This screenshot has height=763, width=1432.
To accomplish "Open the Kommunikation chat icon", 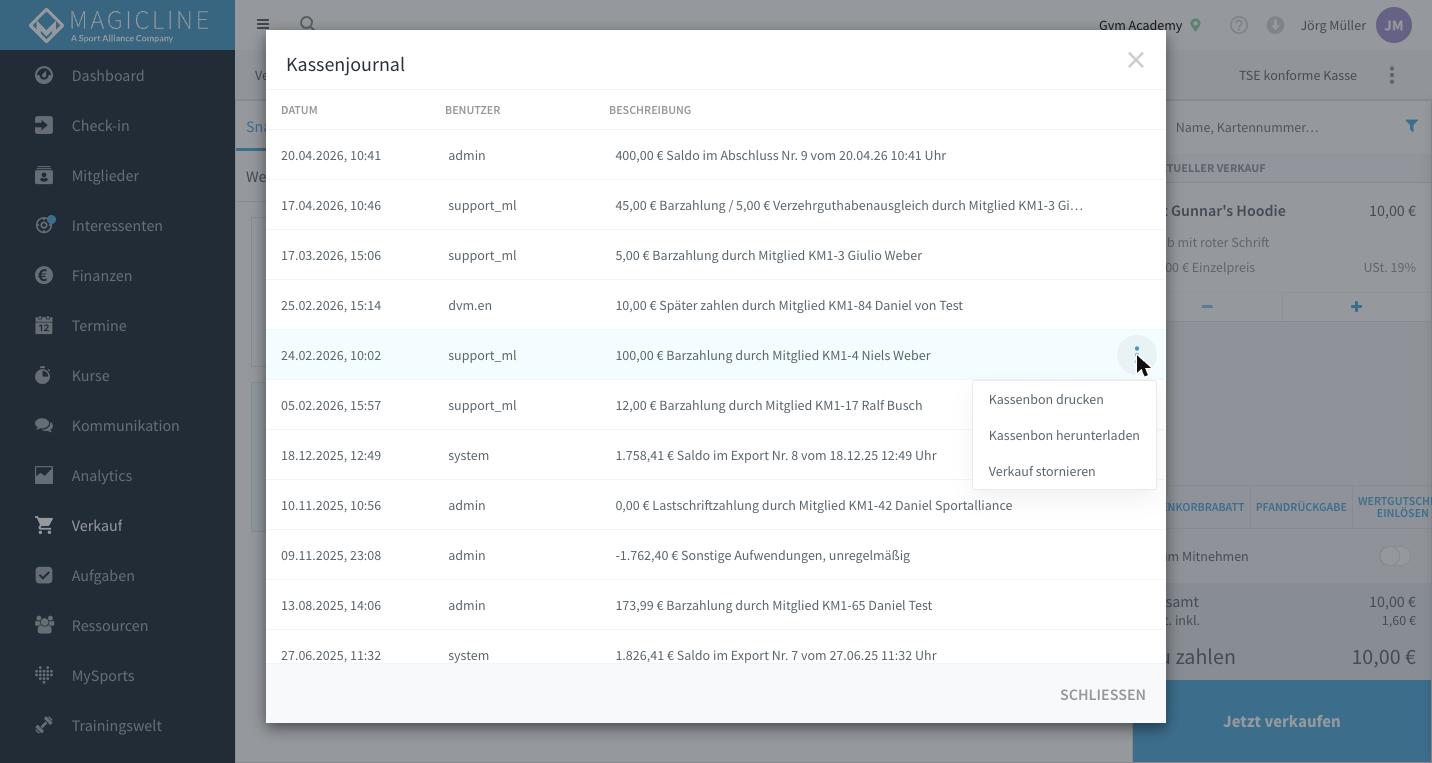I will pos(44,425).
